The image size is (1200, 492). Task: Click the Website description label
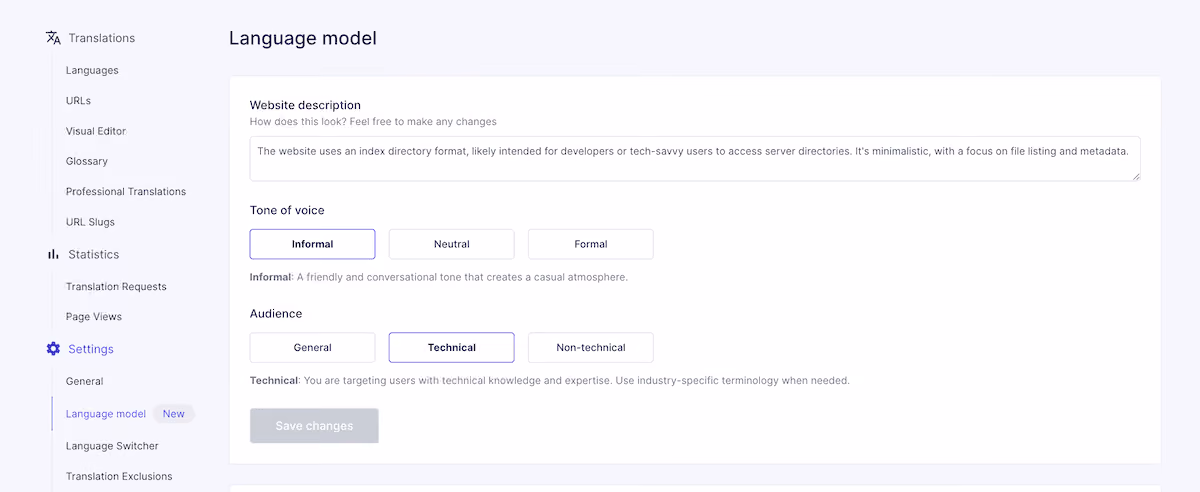coord(305,105)
